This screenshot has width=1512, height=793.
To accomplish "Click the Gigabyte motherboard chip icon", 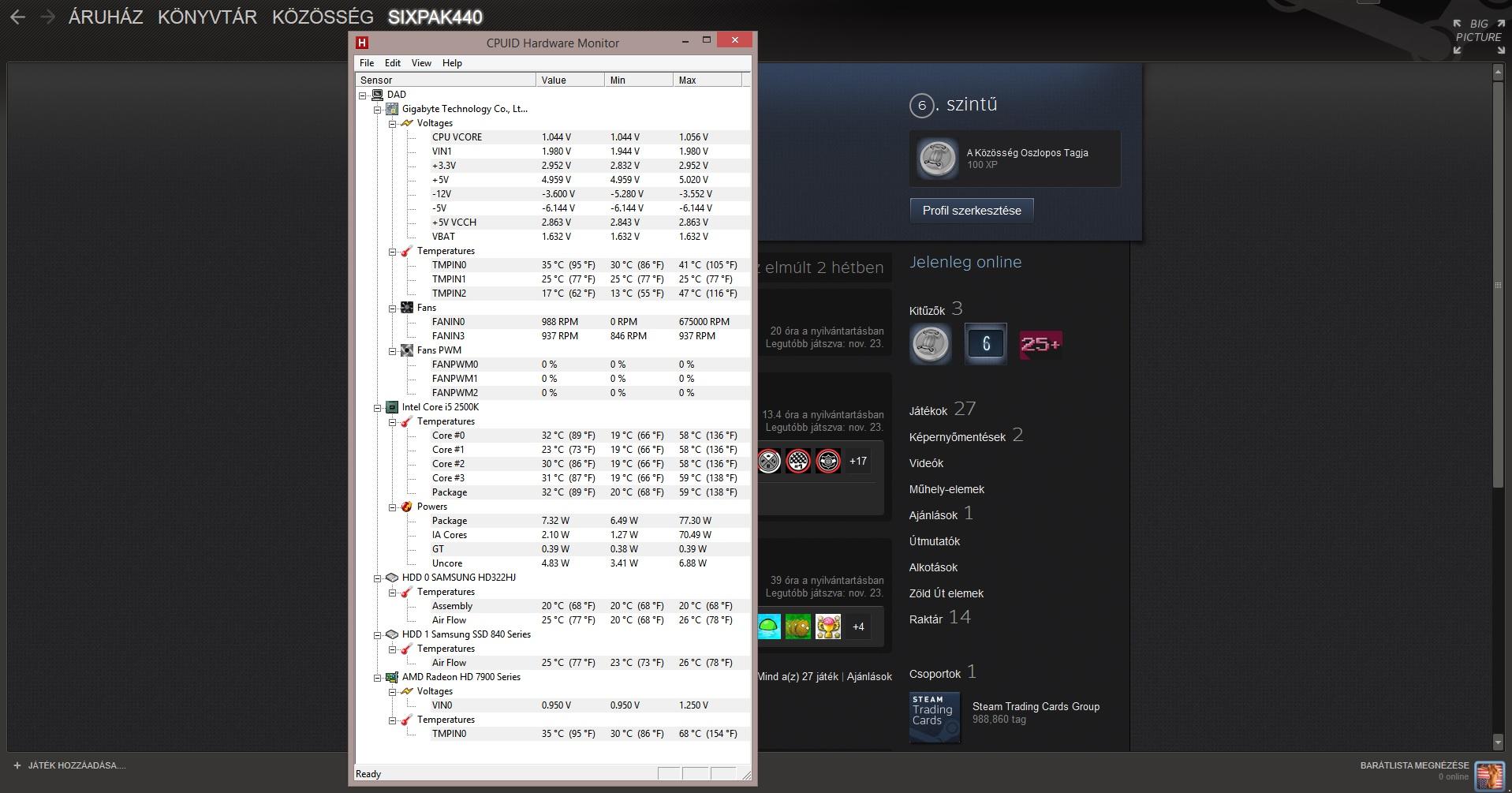I will (392, 109).
